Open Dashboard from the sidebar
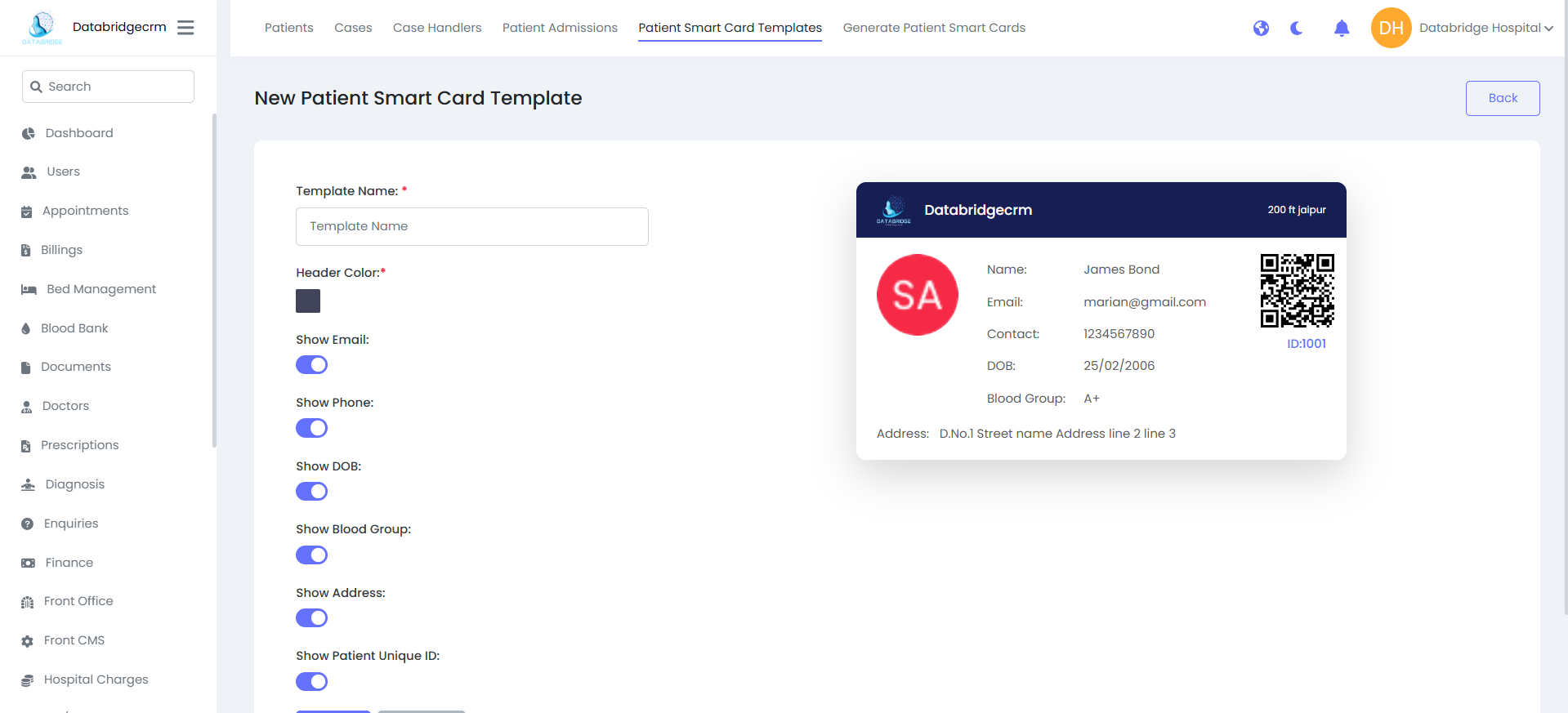Screen dimensions: 1568x713 click(x=79, y=133)
